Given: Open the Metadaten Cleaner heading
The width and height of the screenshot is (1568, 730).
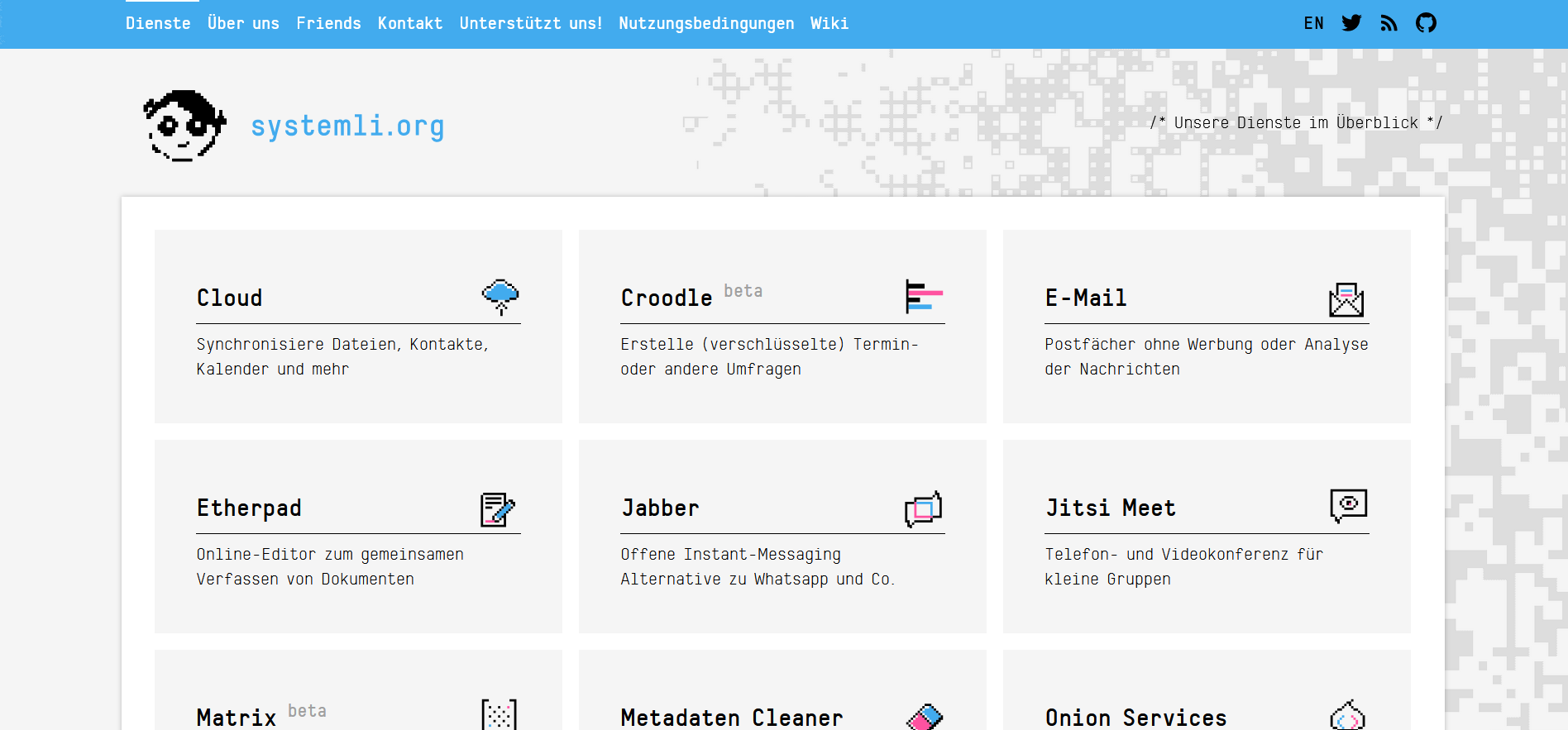Looking at the screenshot, I should [732, 718].
